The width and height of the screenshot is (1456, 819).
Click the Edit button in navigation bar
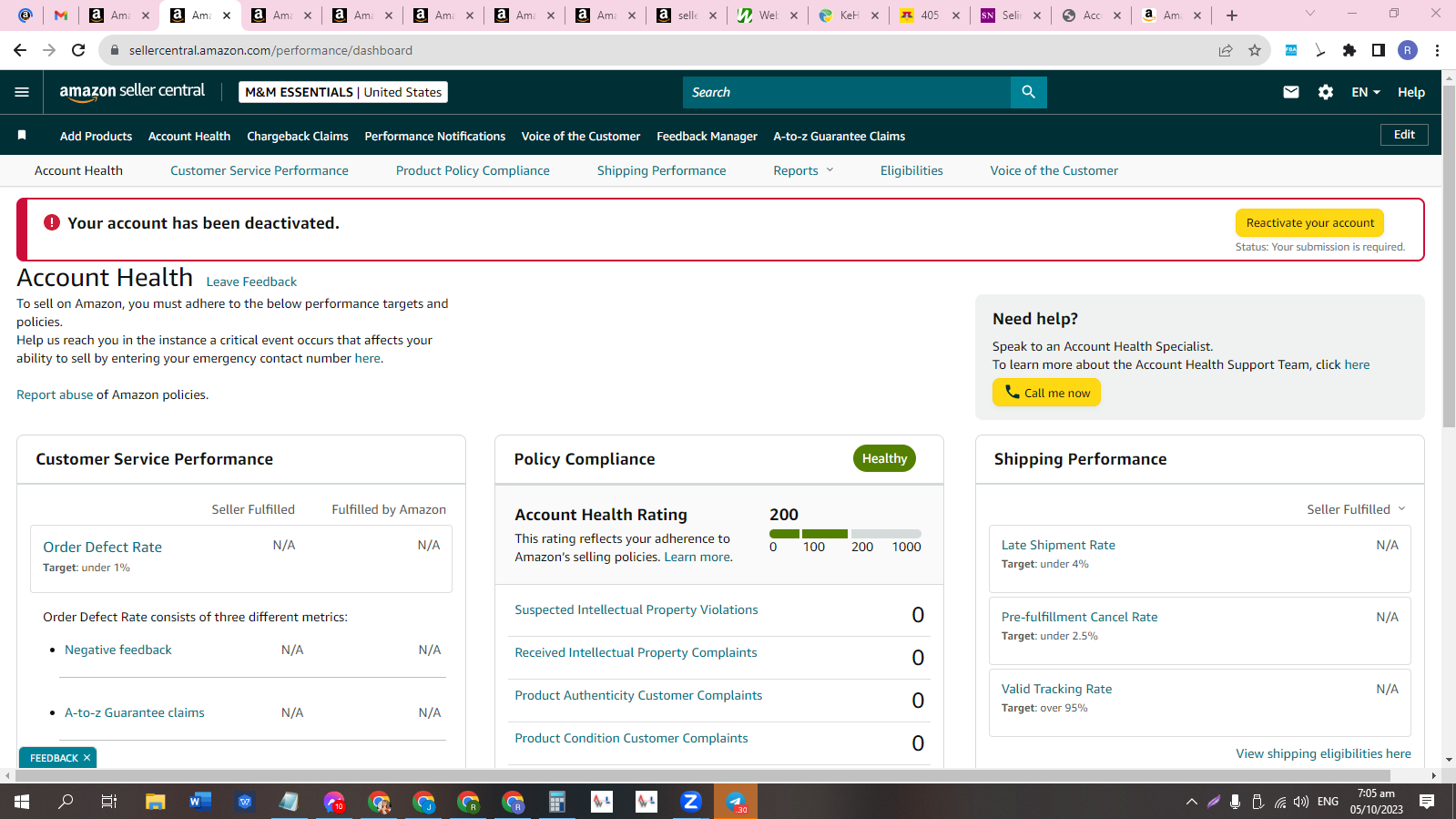point(1404,135)
